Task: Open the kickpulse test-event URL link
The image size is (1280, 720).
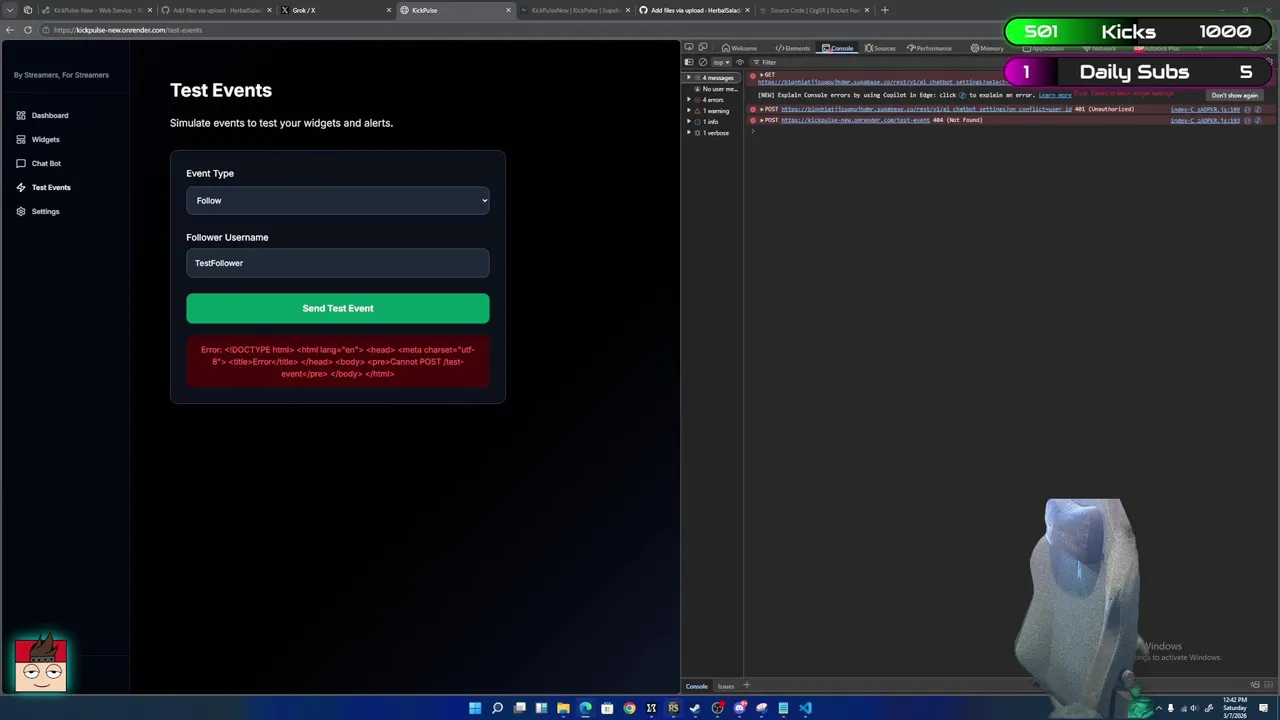Action: tap(855, 120)
